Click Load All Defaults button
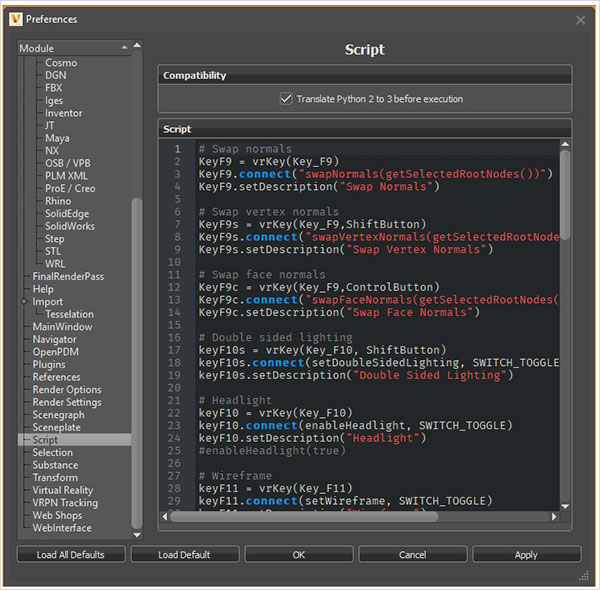Viewport: 600px width, 590px height. coord(71,554)
